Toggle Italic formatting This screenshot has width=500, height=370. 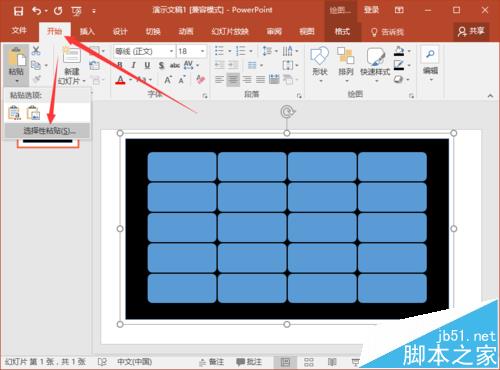(x=134, y=65)
